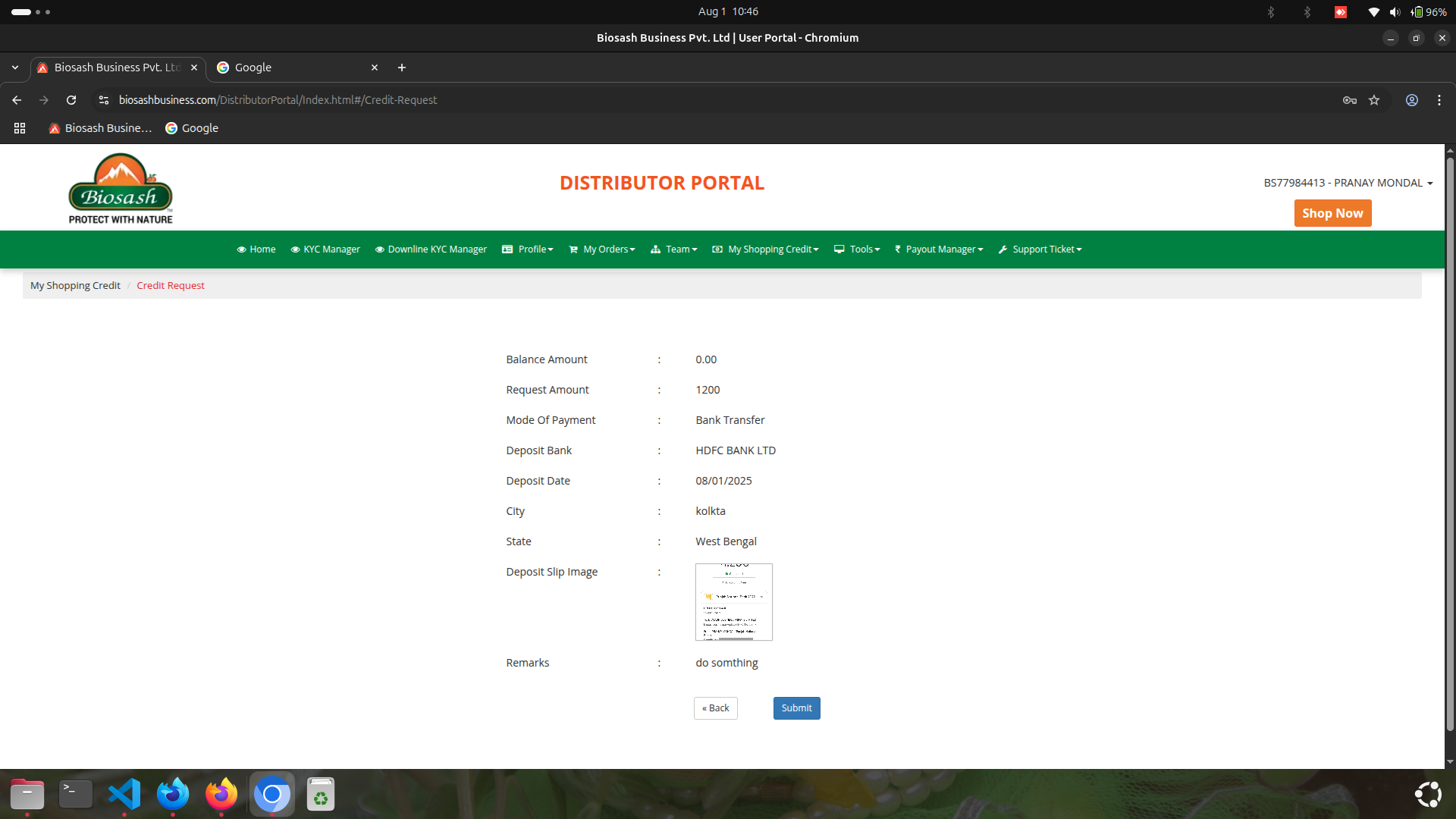This screenshot has height=819, width=1456.
Task: Click the My Shopping Credit breadcrumb
Action: (75, 286)
